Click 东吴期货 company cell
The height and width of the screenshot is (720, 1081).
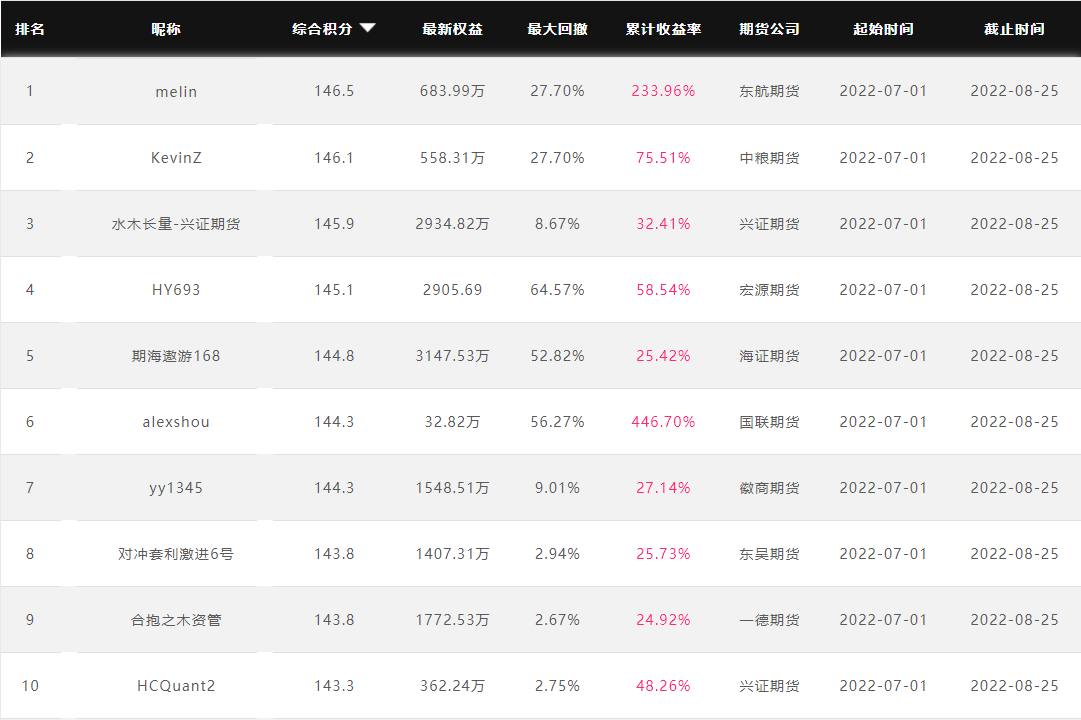coord(769,554)
